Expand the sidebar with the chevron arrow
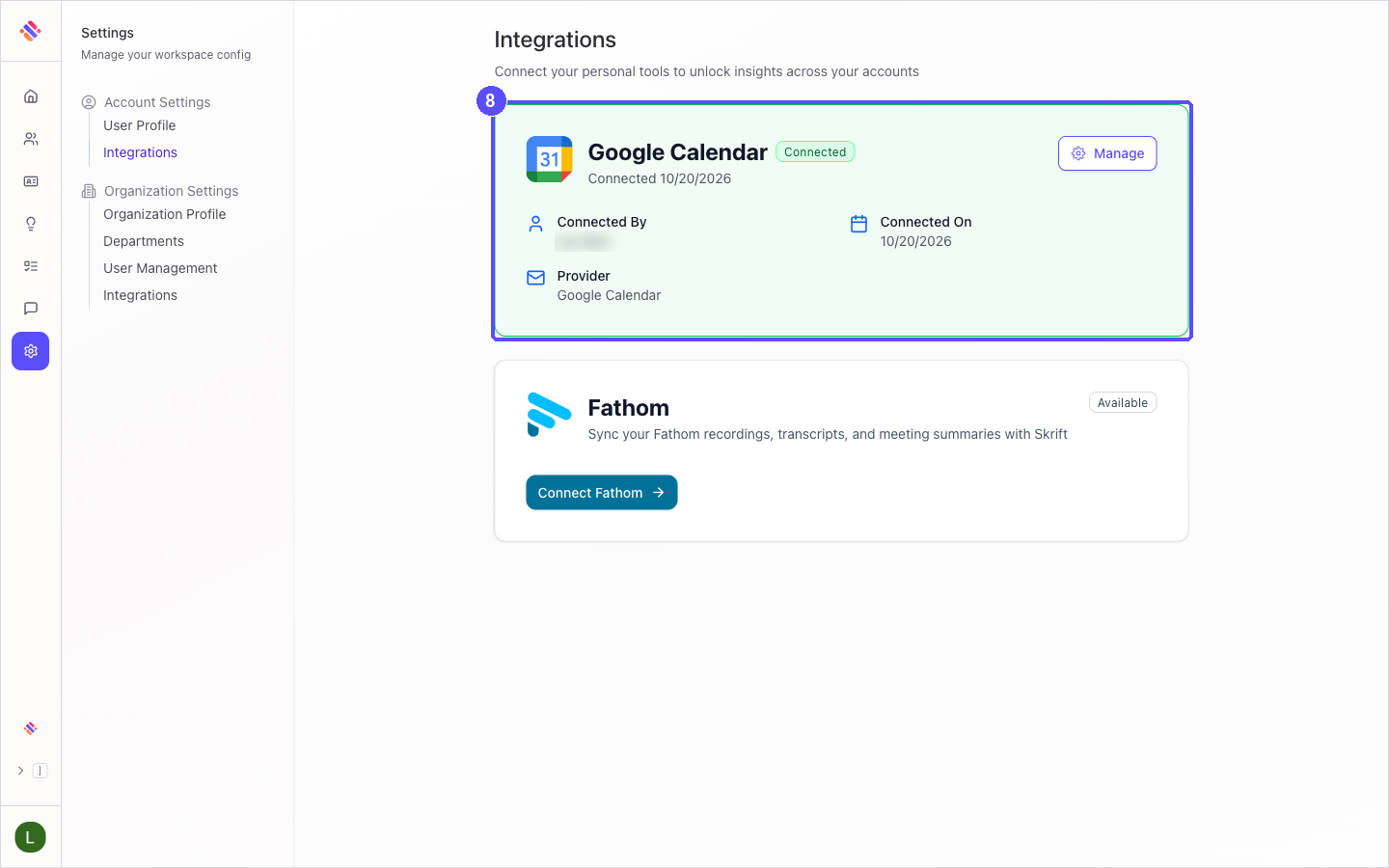The width and height of the screenshot is (1389, 868). coord(20,771)
